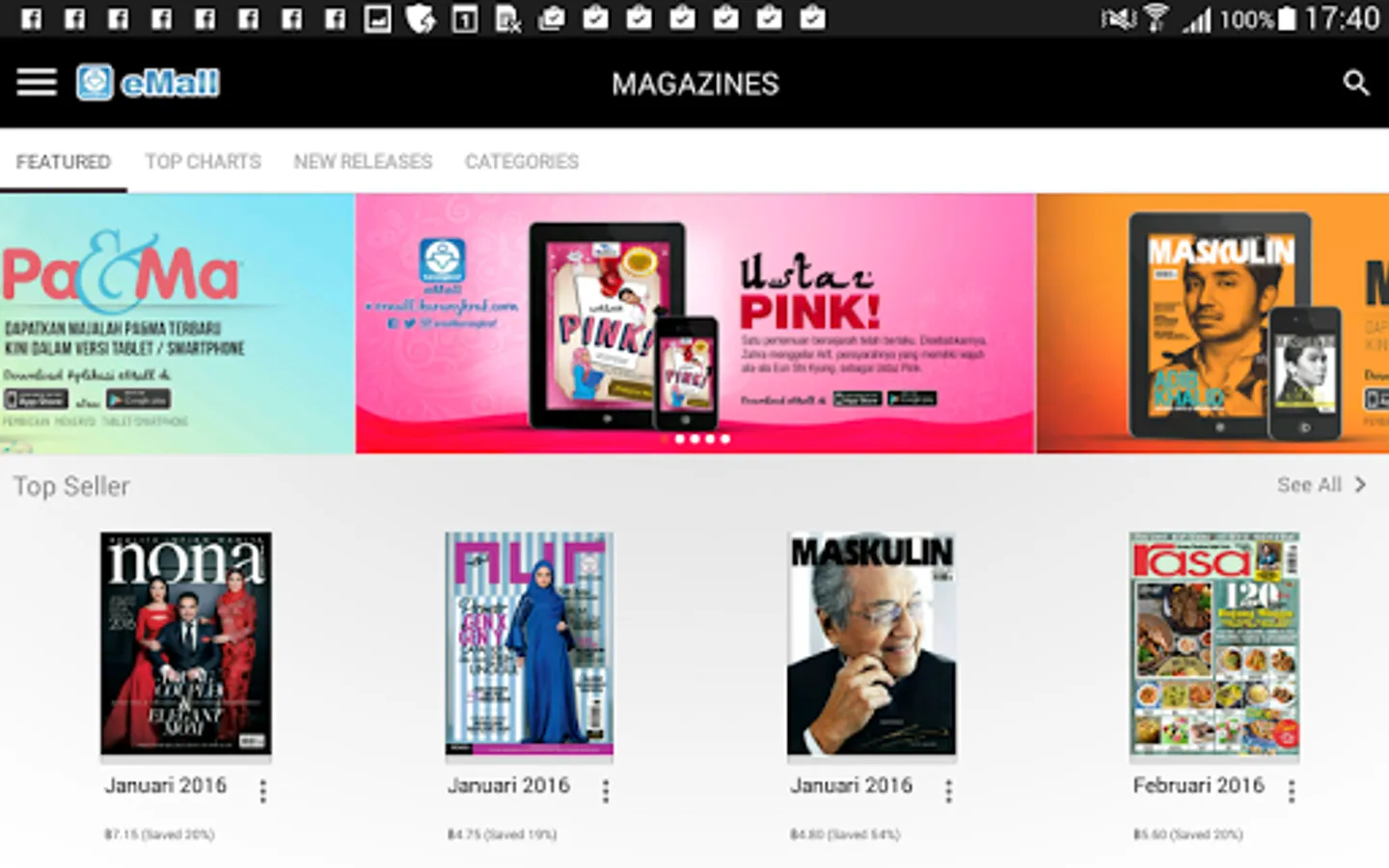Tap the Wi-Fi status icon
Screen dimensions: 1389x868
1156,18
